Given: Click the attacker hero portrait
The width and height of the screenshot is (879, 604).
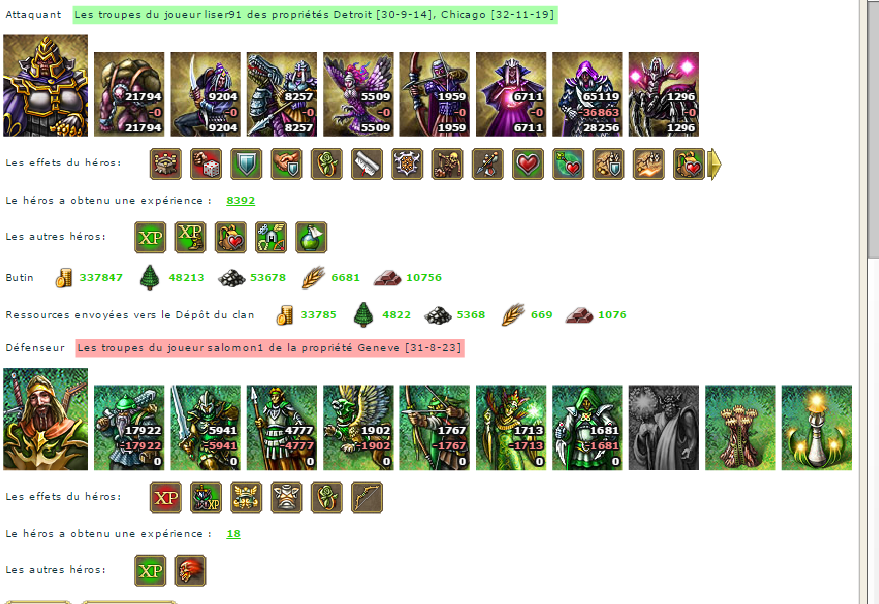Looking at the screenshot, I should (x=45, y=86).
